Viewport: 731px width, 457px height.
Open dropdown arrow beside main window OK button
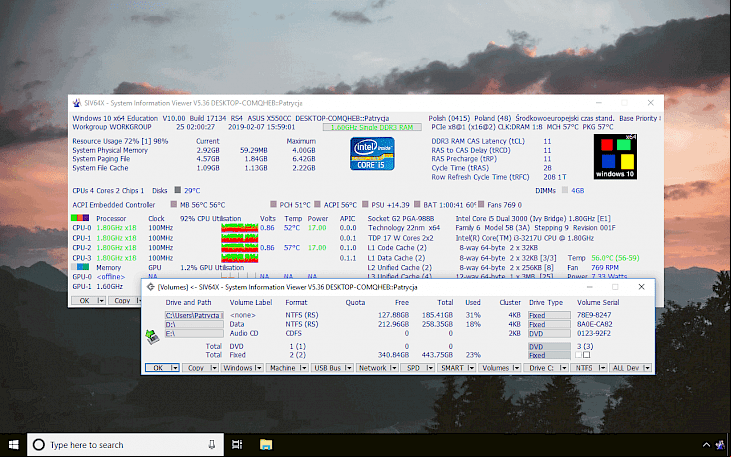pos(101,301)
